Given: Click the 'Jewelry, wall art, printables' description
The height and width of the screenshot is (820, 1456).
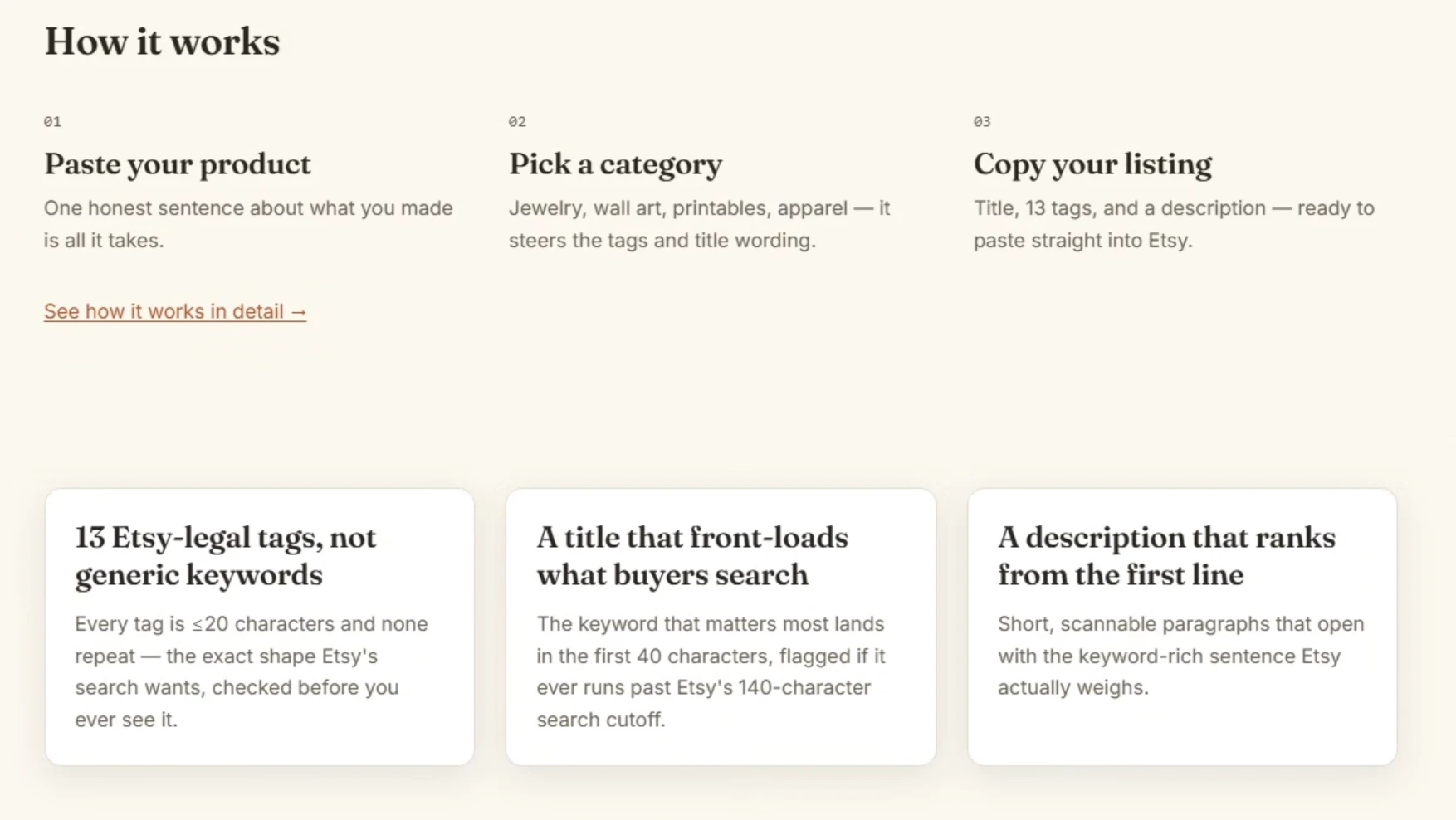Looking at the screenshot, I should (x=699, y=224).
